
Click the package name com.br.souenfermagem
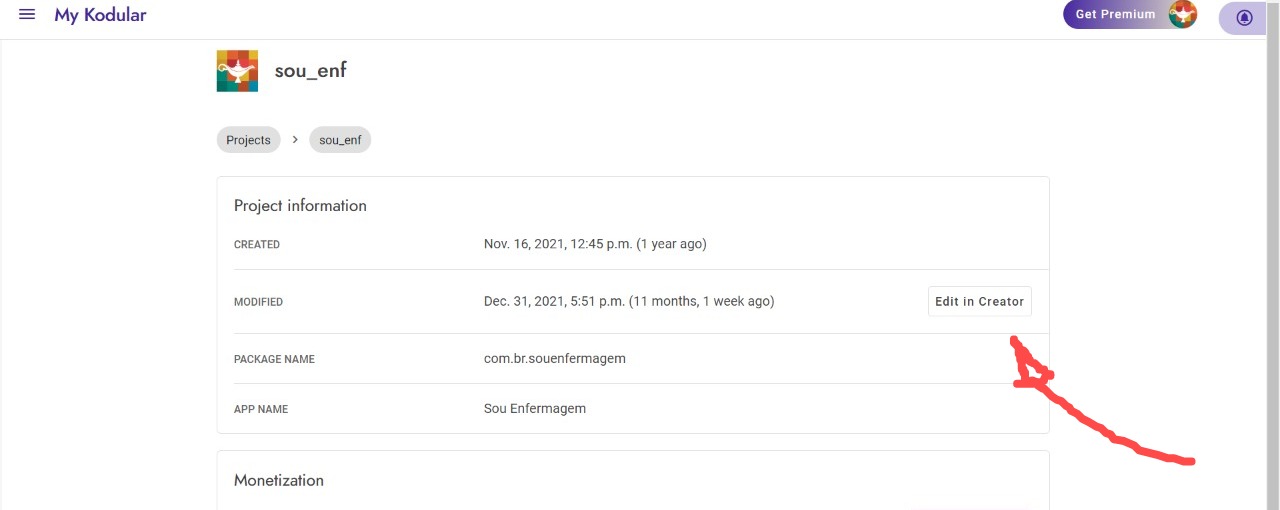[x=554, y=358]
